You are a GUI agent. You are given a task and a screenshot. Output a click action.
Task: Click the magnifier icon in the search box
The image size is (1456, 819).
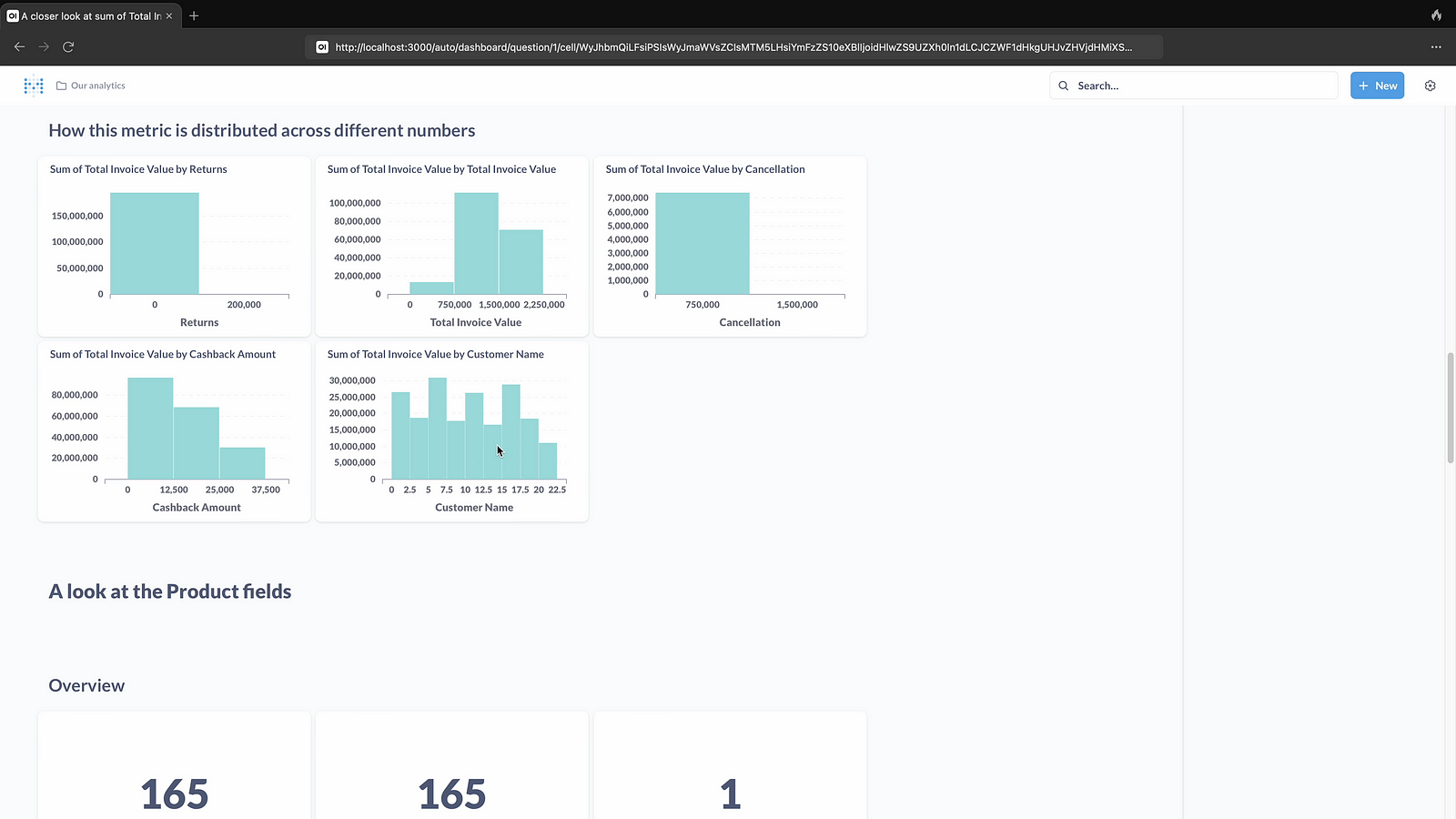pyautogui.click(x=1063, y=86)
